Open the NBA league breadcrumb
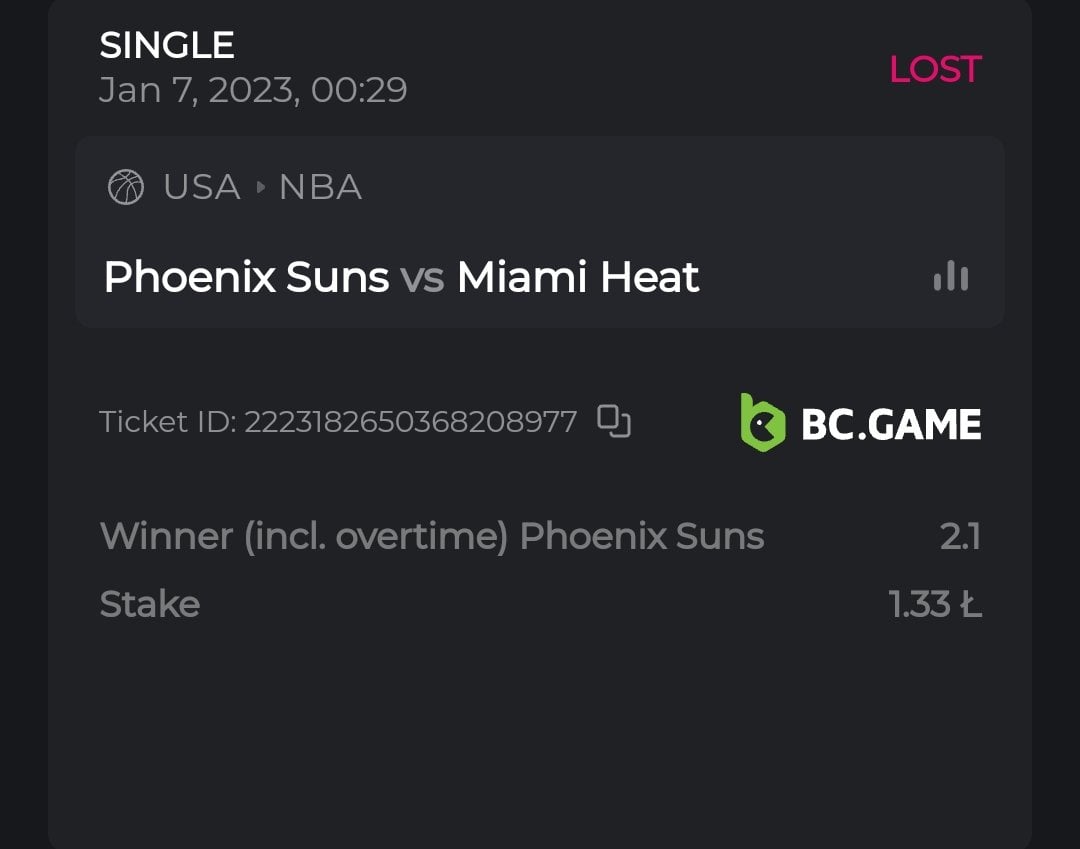The image size is (1080, 849). click(320, 187)
